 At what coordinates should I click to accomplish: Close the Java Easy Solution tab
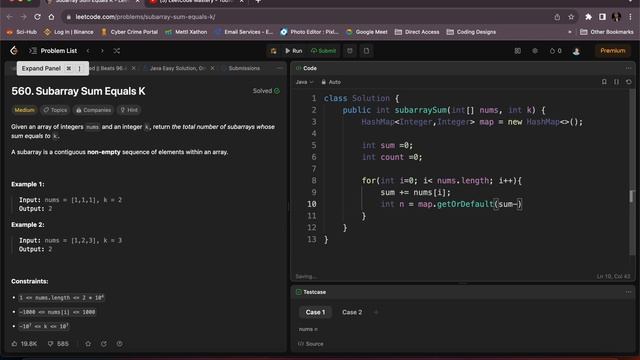point(213,68)
